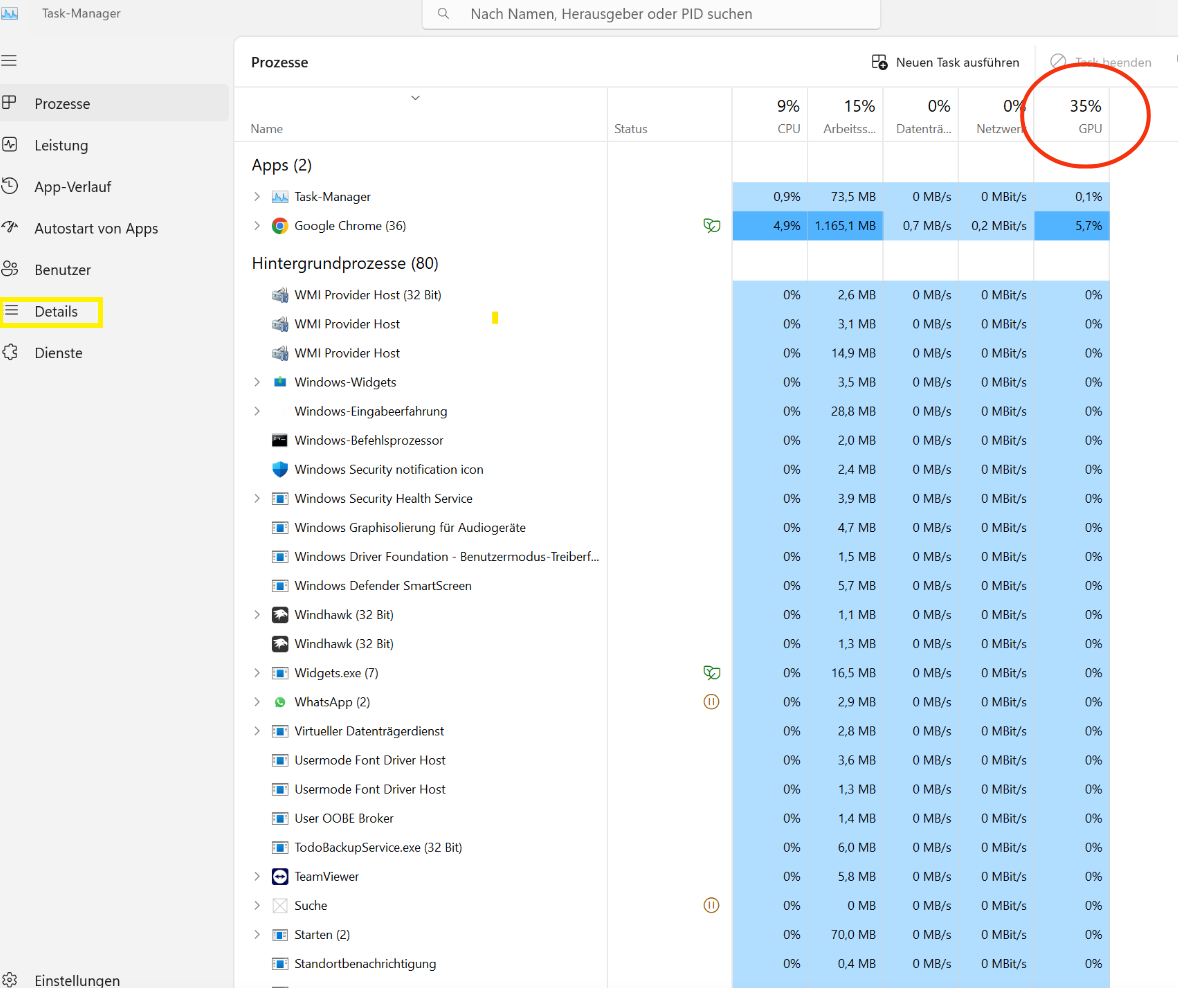1178x988 pixels.
Task: Focus the process search input field
Action: [651, 14]
